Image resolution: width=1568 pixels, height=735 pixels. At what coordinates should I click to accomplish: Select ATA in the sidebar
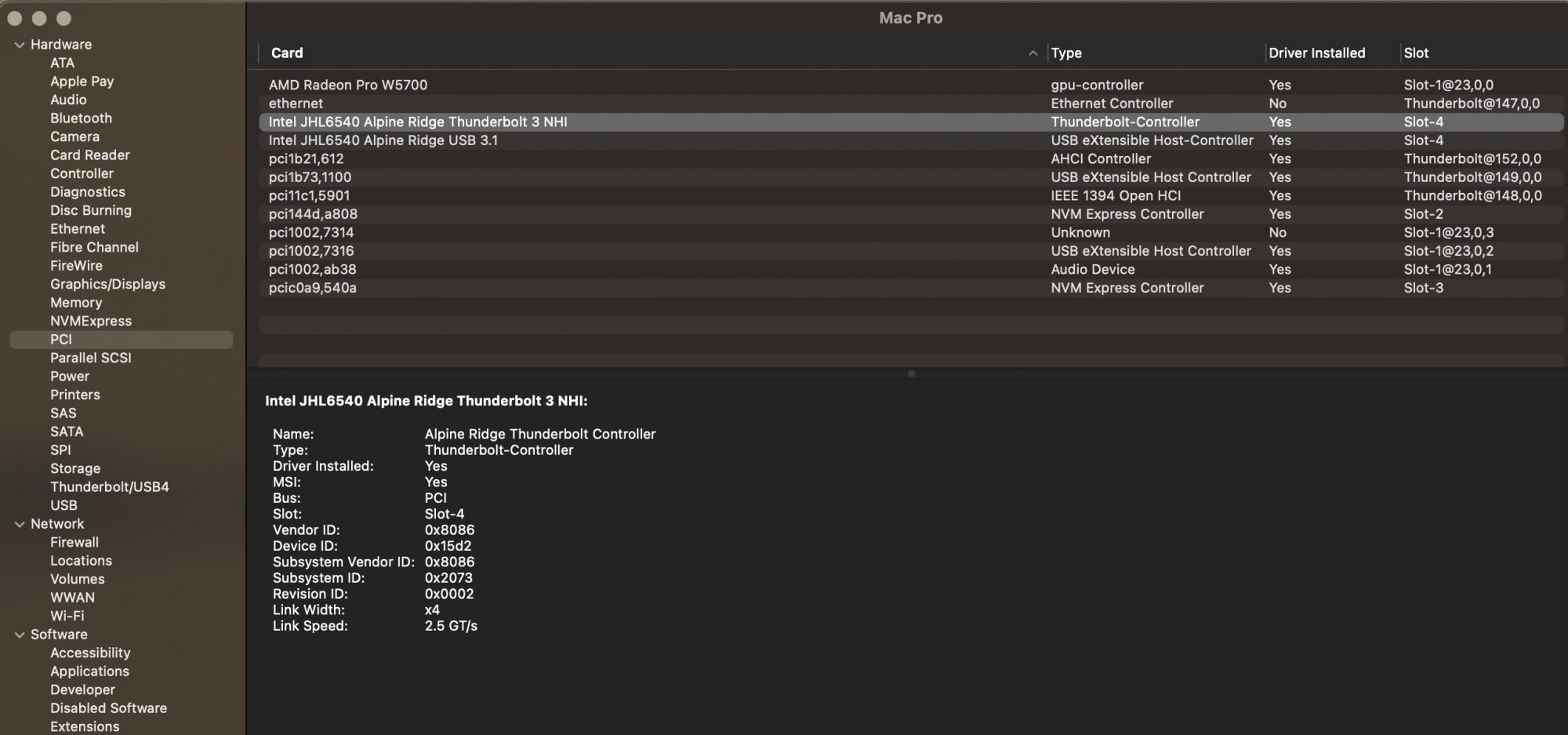click(x=63, y=64)
